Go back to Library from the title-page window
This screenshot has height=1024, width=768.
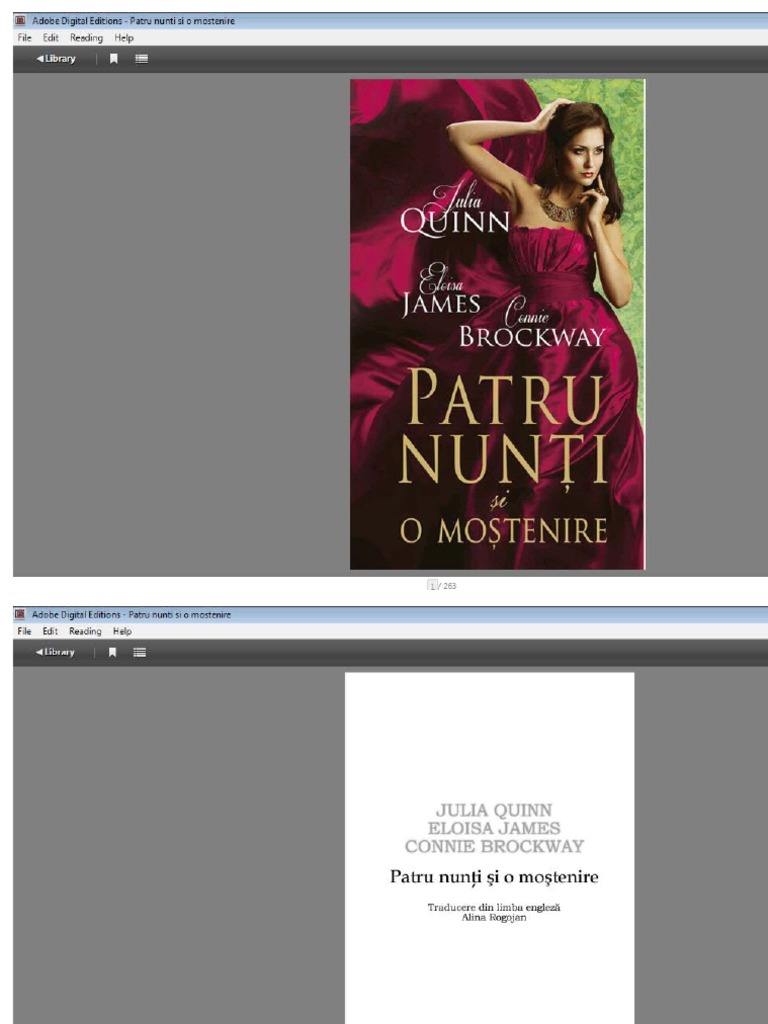pos(56,652)
